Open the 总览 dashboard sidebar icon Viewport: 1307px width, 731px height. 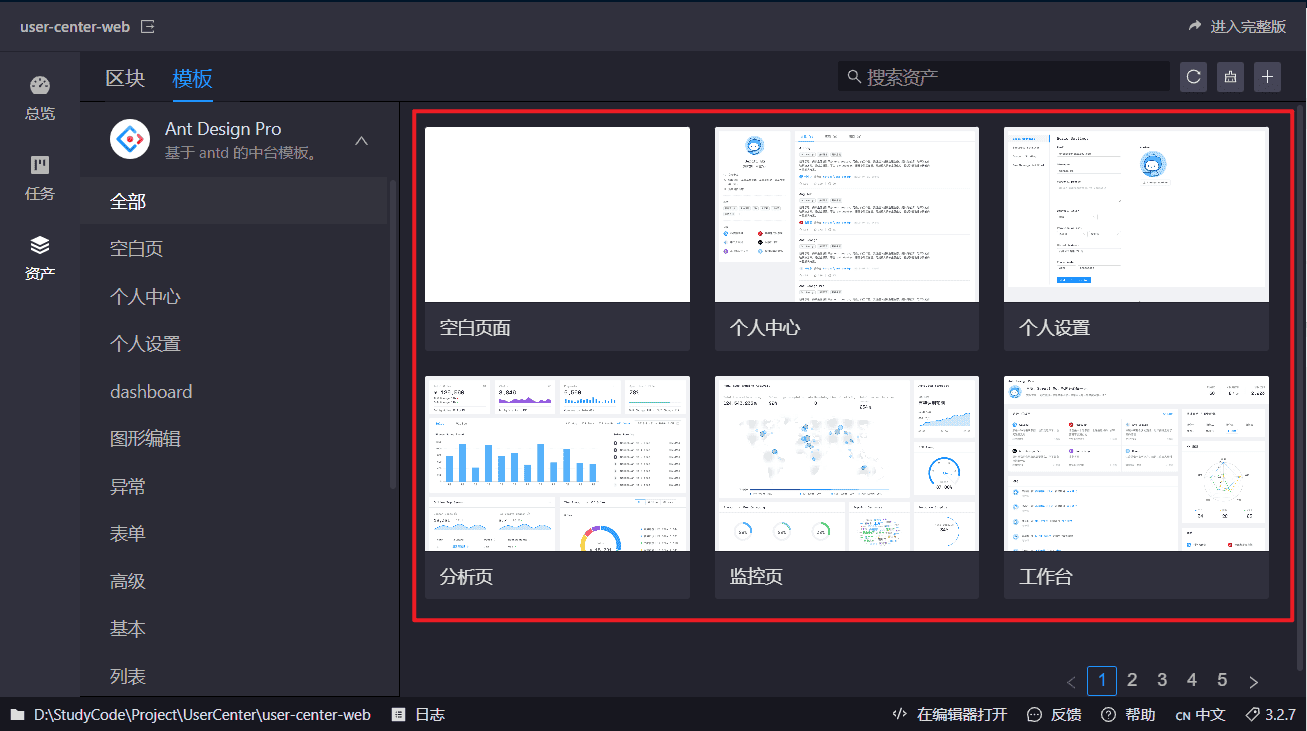(40, 98)
